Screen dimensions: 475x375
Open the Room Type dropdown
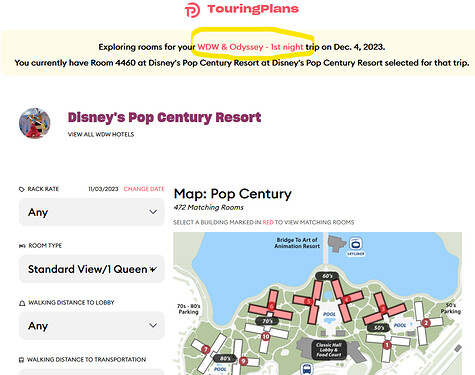[92, 269]
